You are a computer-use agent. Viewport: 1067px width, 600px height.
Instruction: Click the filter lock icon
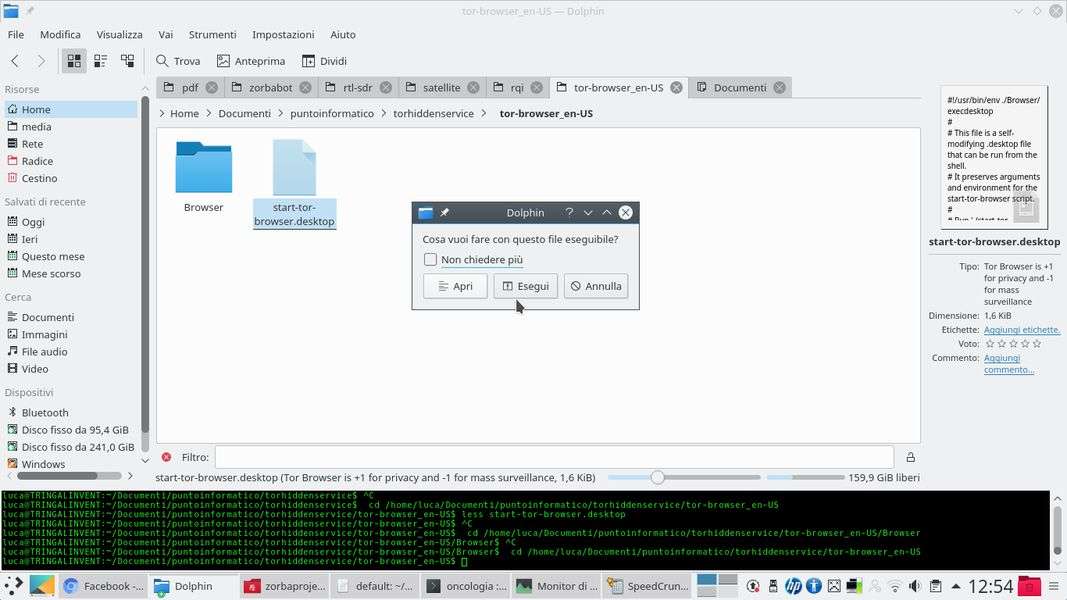click(910, 457)
